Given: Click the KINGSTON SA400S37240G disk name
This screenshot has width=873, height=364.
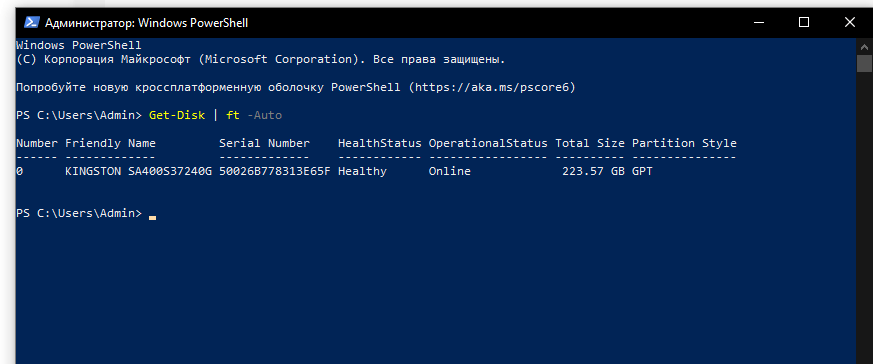Looking at the screenshot, I should (x=139, y=171).
